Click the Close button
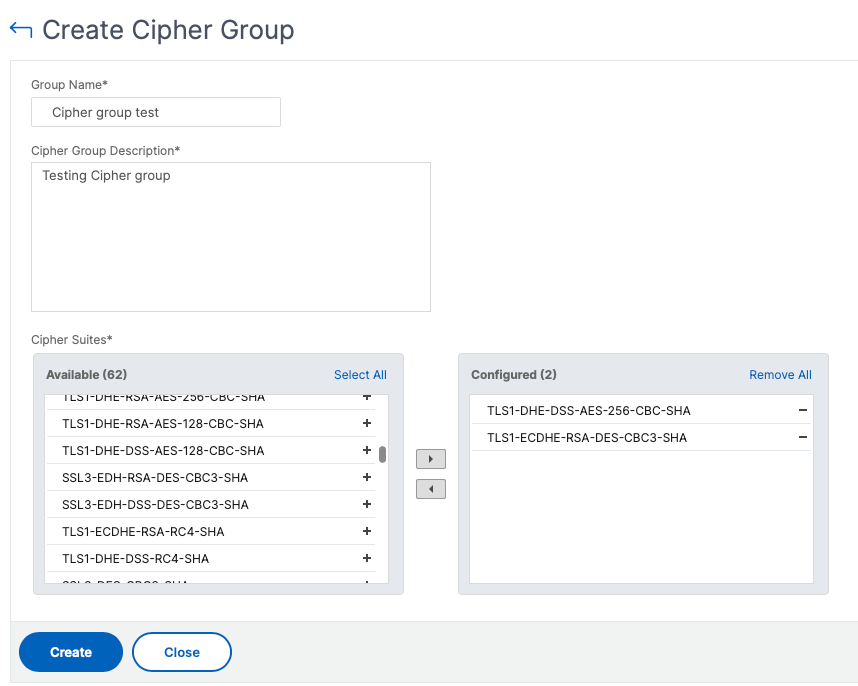Image resolution: width=858 pixels, height=686 pixels. [182, 652]
